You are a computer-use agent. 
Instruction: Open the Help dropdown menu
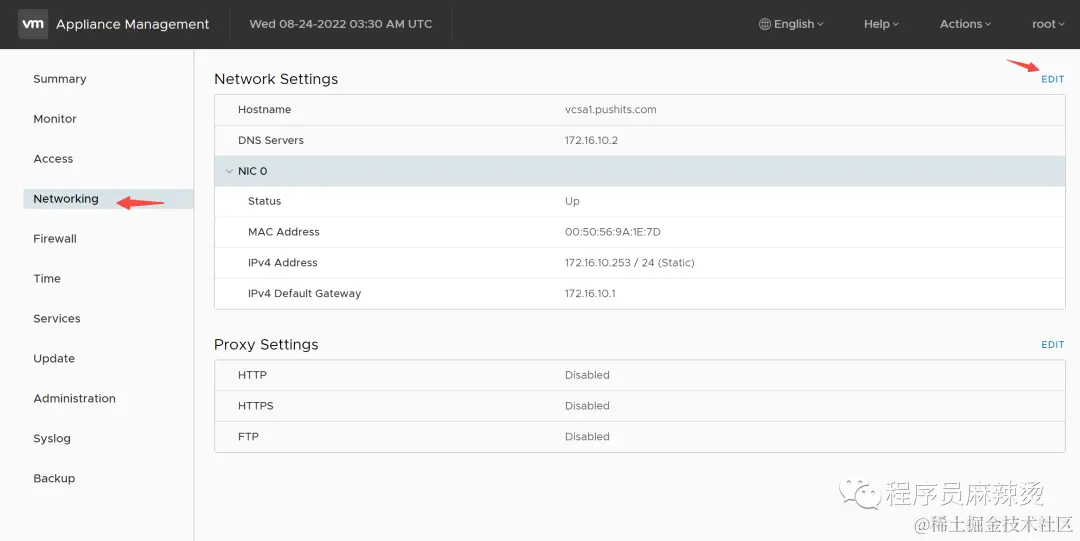coord(881,24)
